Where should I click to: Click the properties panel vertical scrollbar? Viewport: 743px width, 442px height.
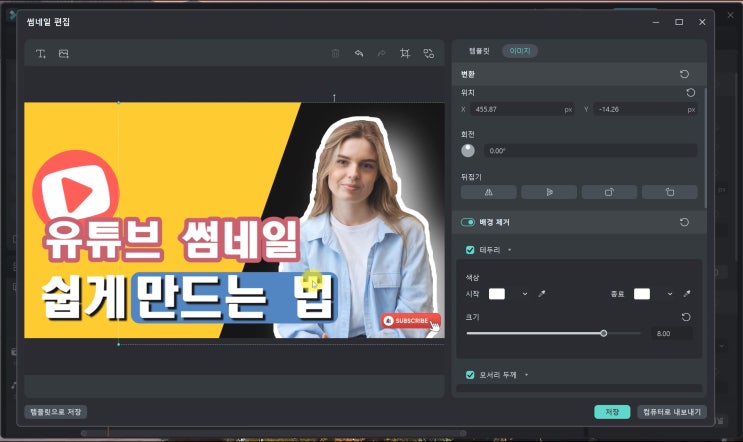(x=705, y=147)
